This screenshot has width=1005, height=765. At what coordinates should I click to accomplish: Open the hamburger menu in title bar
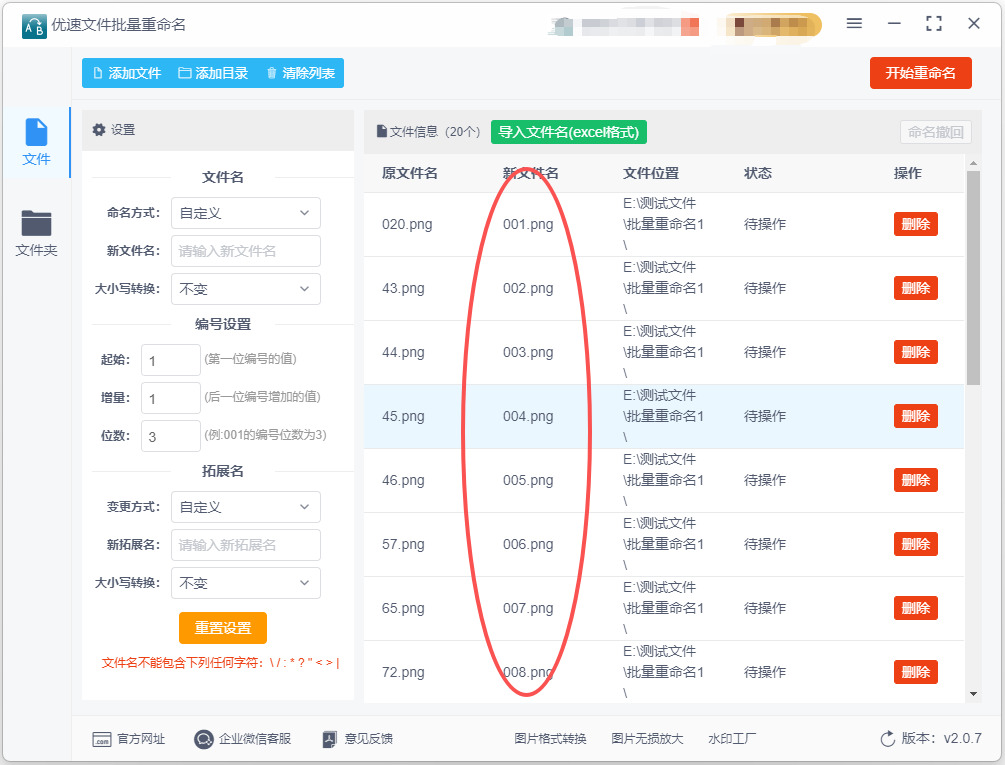click(854, 23)
